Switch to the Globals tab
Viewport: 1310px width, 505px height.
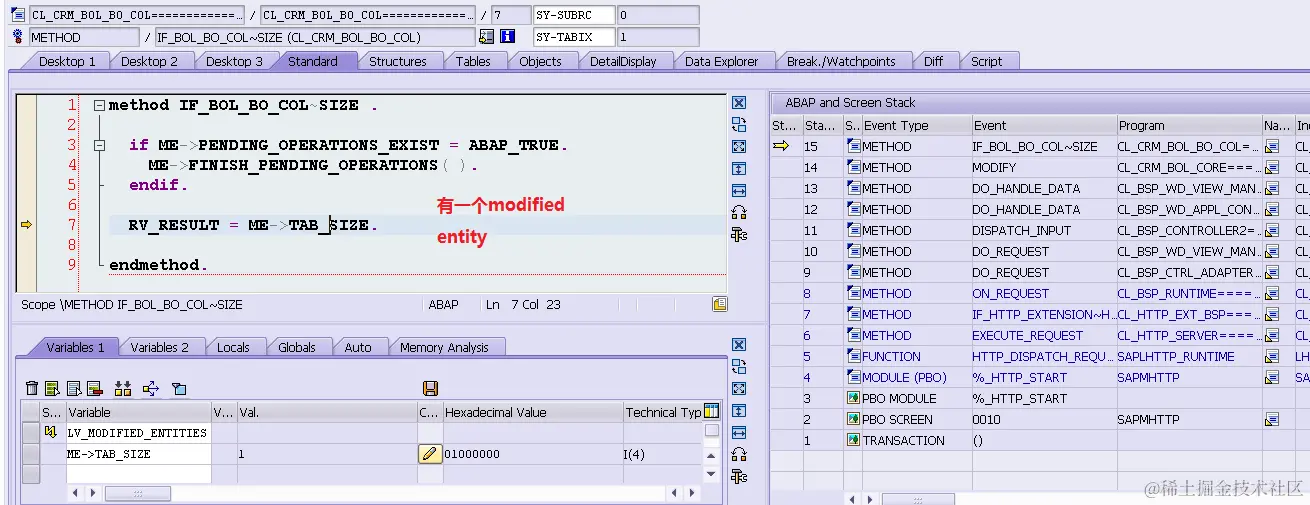tap(297, 347)
